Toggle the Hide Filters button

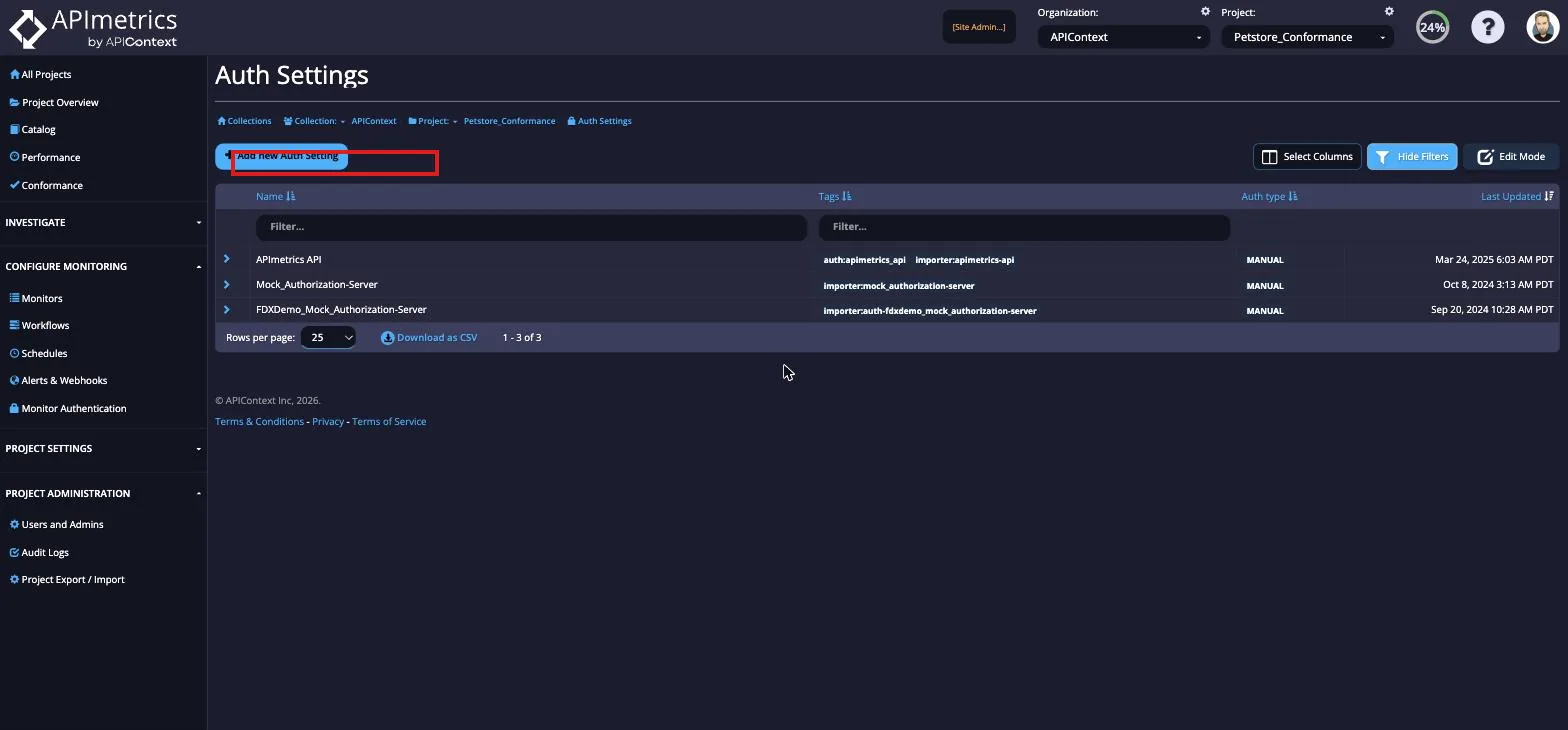pos(1412,156)
